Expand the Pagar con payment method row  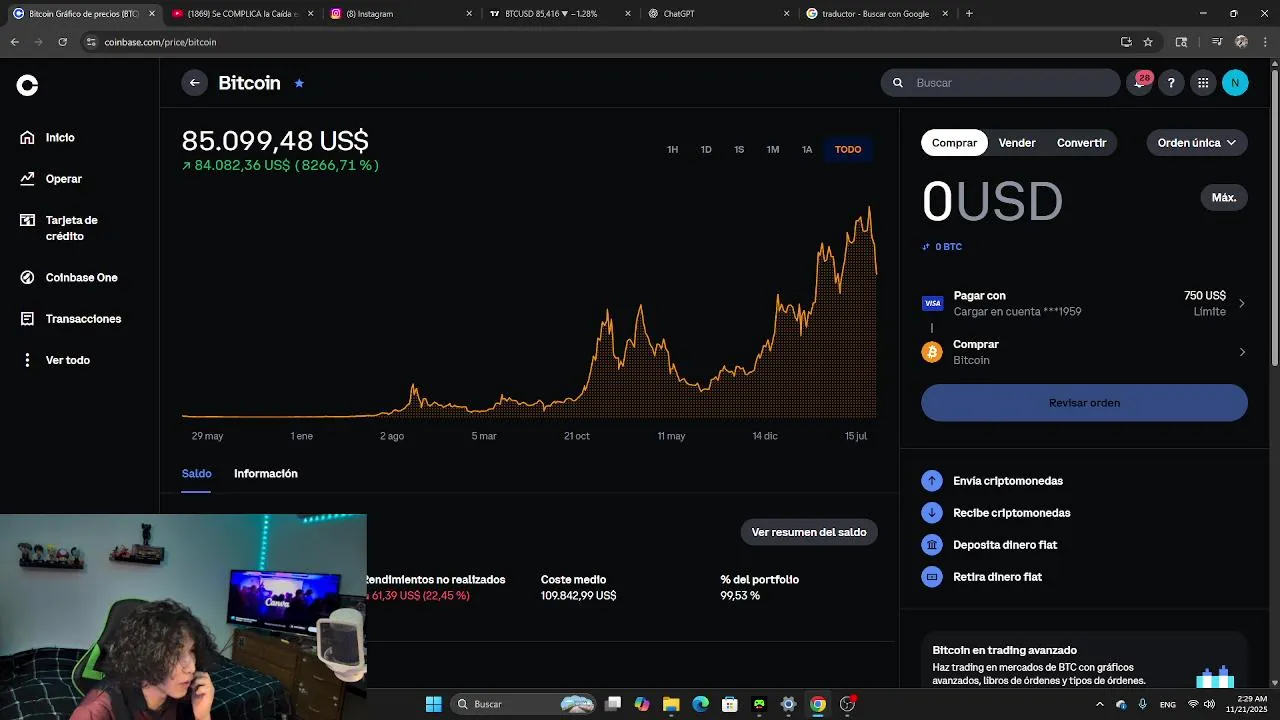point(1084,303)
